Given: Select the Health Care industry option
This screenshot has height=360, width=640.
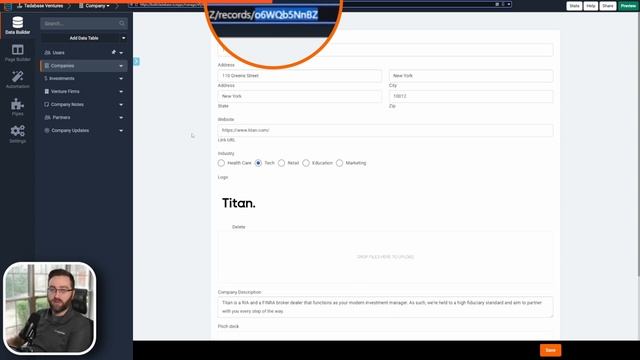Looking at the screenshot, I should click(221, 163).
